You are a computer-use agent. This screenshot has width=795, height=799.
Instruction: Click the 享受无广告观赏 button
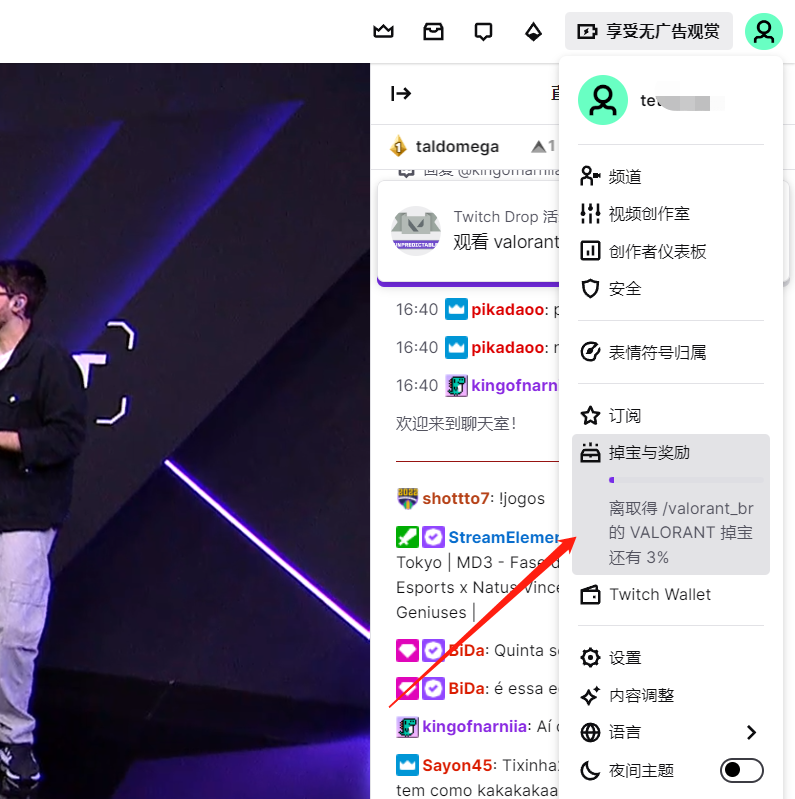(649, 32)
